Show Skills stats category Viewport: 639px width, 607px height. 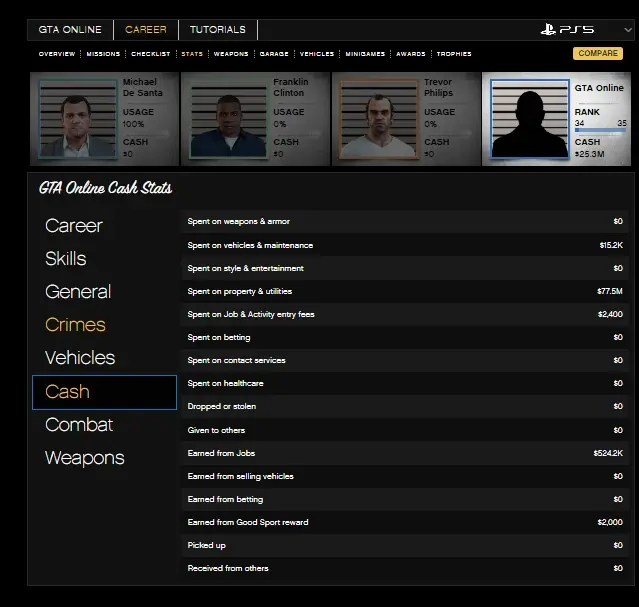[66, 259]
